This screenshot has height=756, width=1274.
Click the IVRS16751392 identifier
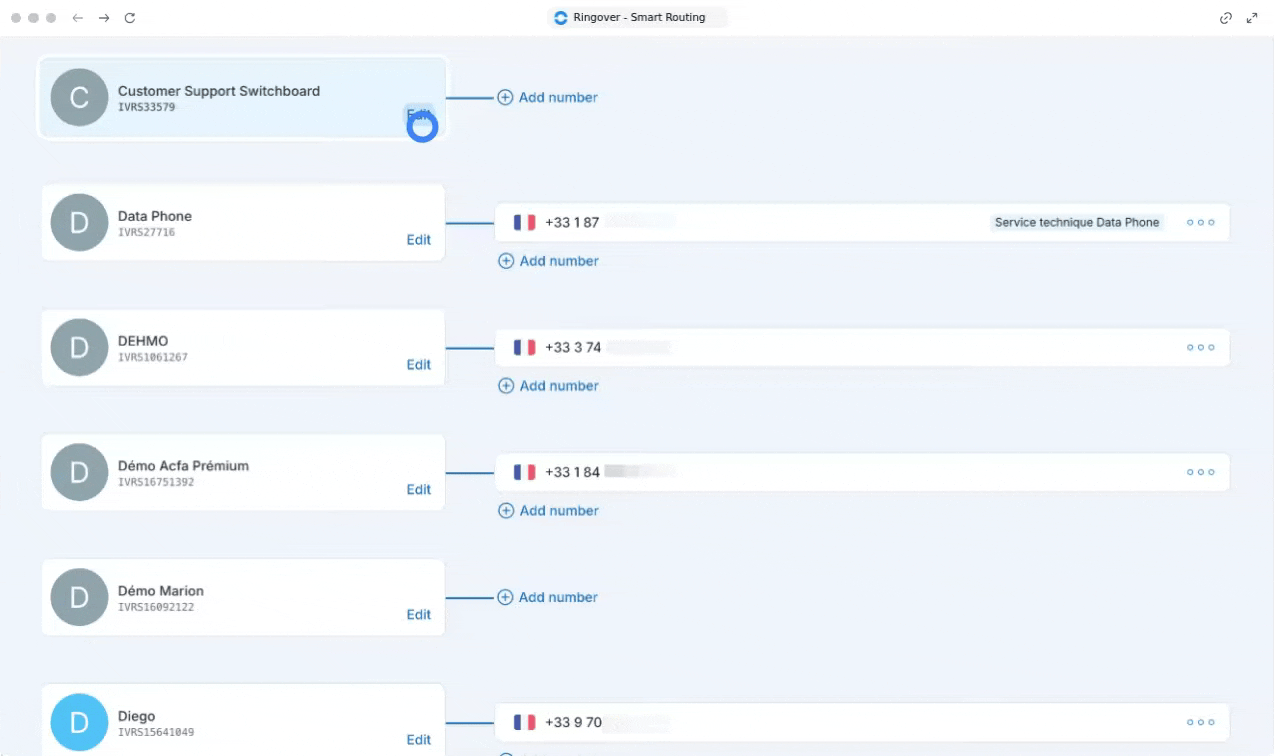pyautogui.click(x=156, y=482)
